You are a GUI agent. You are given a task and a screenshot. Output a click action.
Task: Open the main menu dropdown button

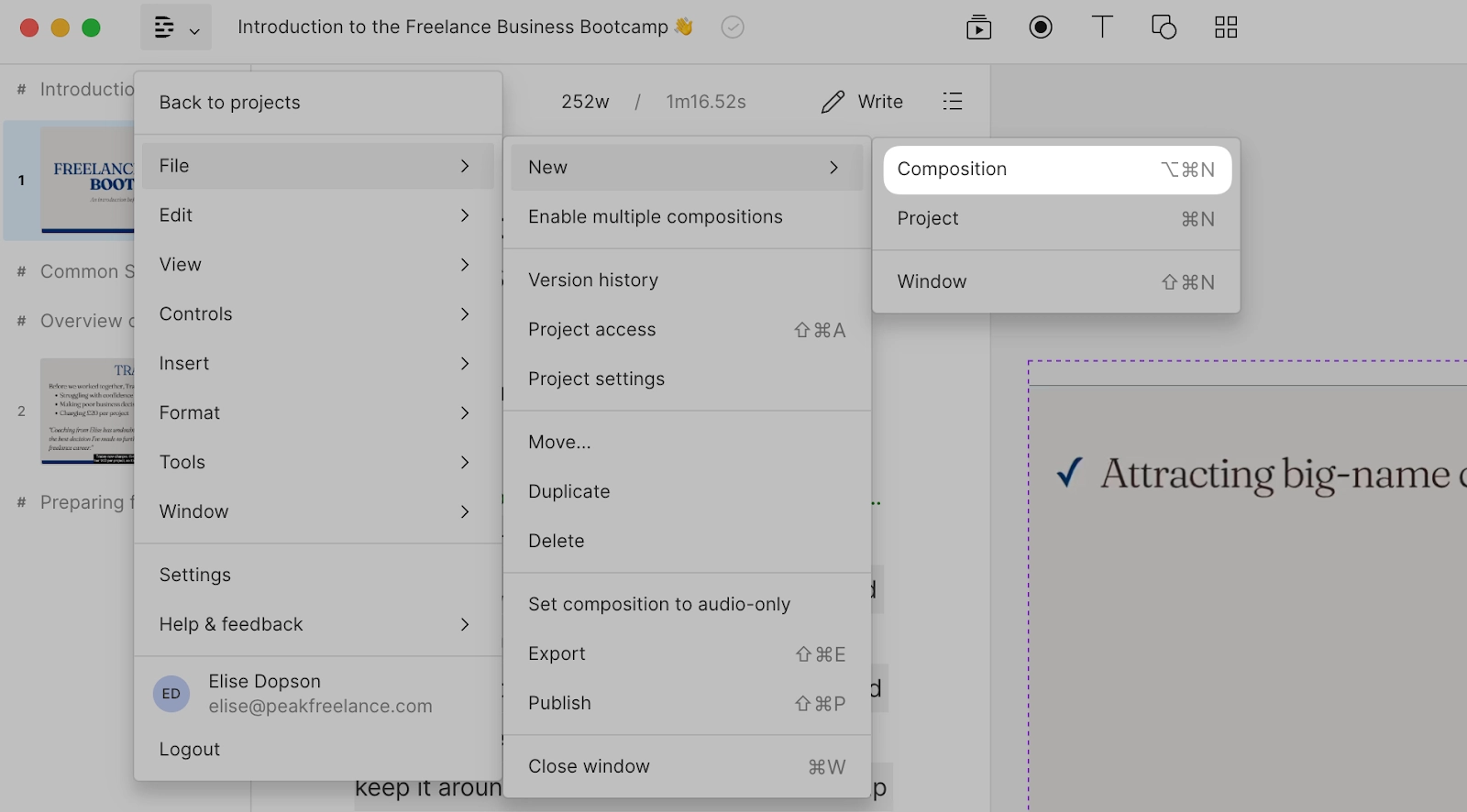pos(176,27)
